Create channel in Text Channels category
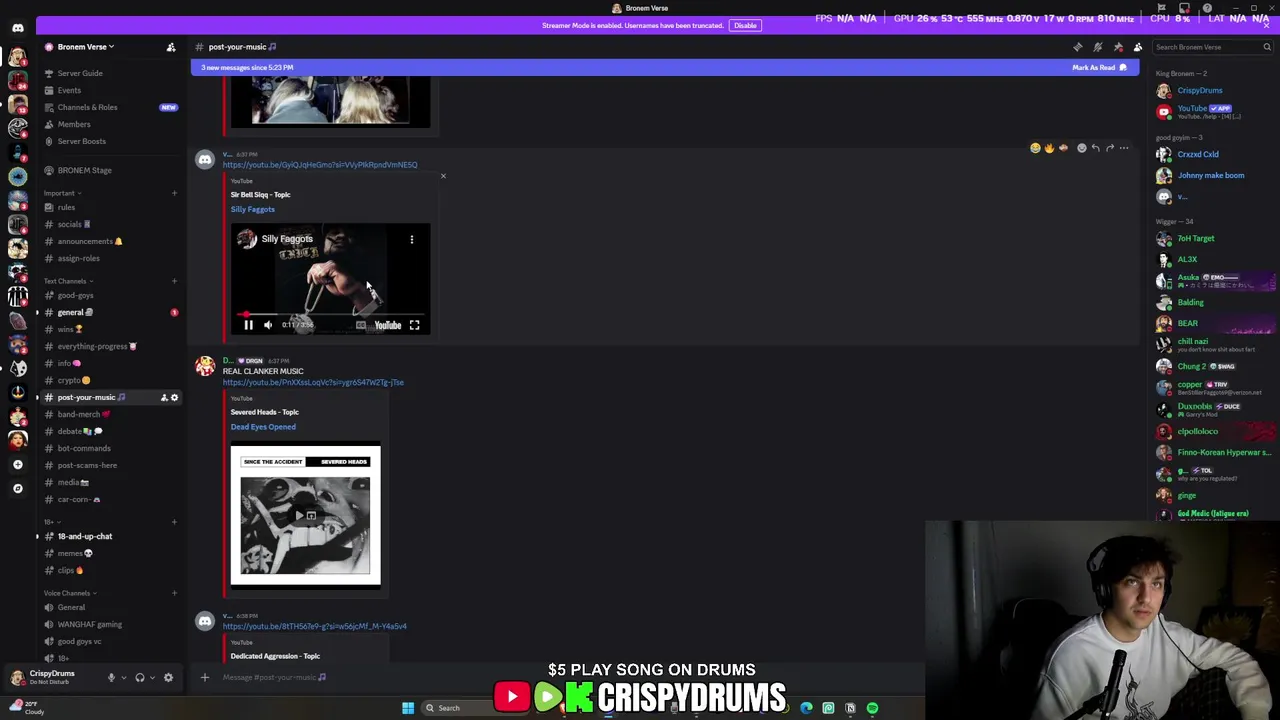Screen dimensions: 1280x720 pyautogui.click(x=174, y=281)
